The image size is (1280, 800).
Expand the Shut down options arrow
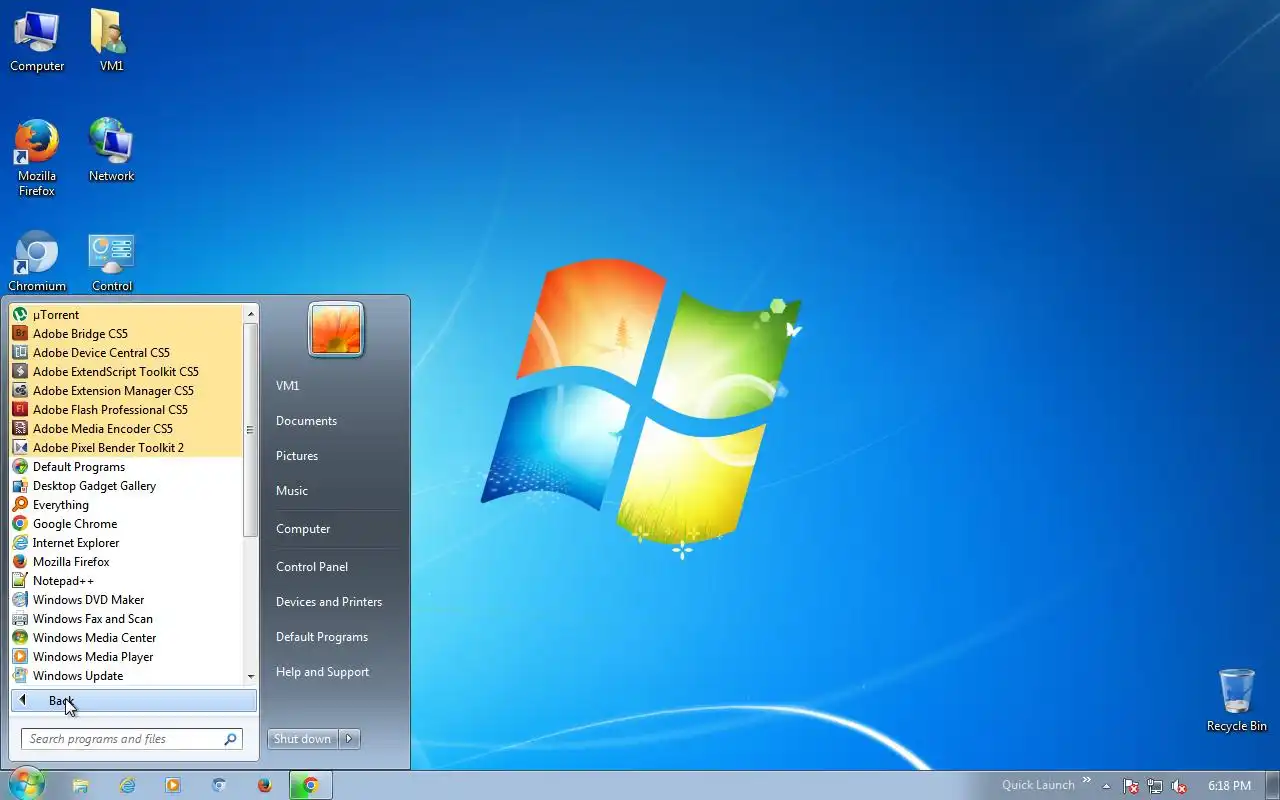point(349,739)
